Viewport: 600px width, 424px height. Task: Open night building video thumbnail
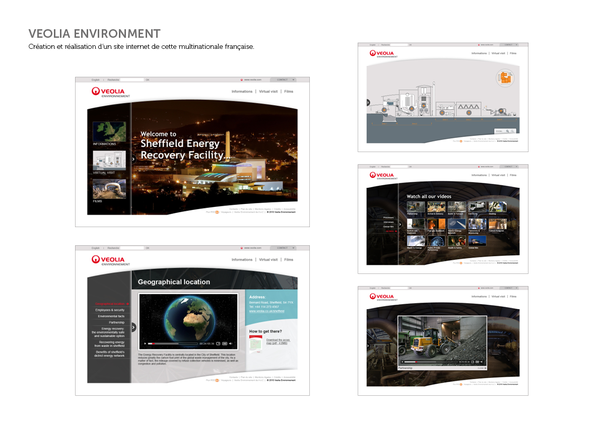click(477, 241)
